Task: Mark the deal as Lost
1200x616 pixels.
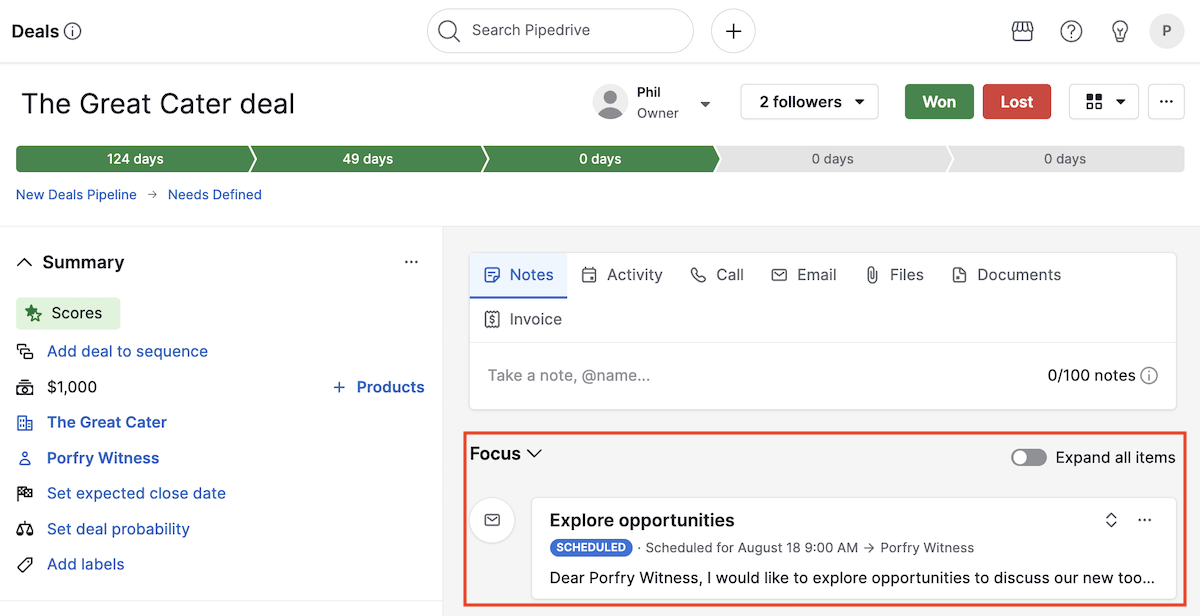Action: (1017, 102)
